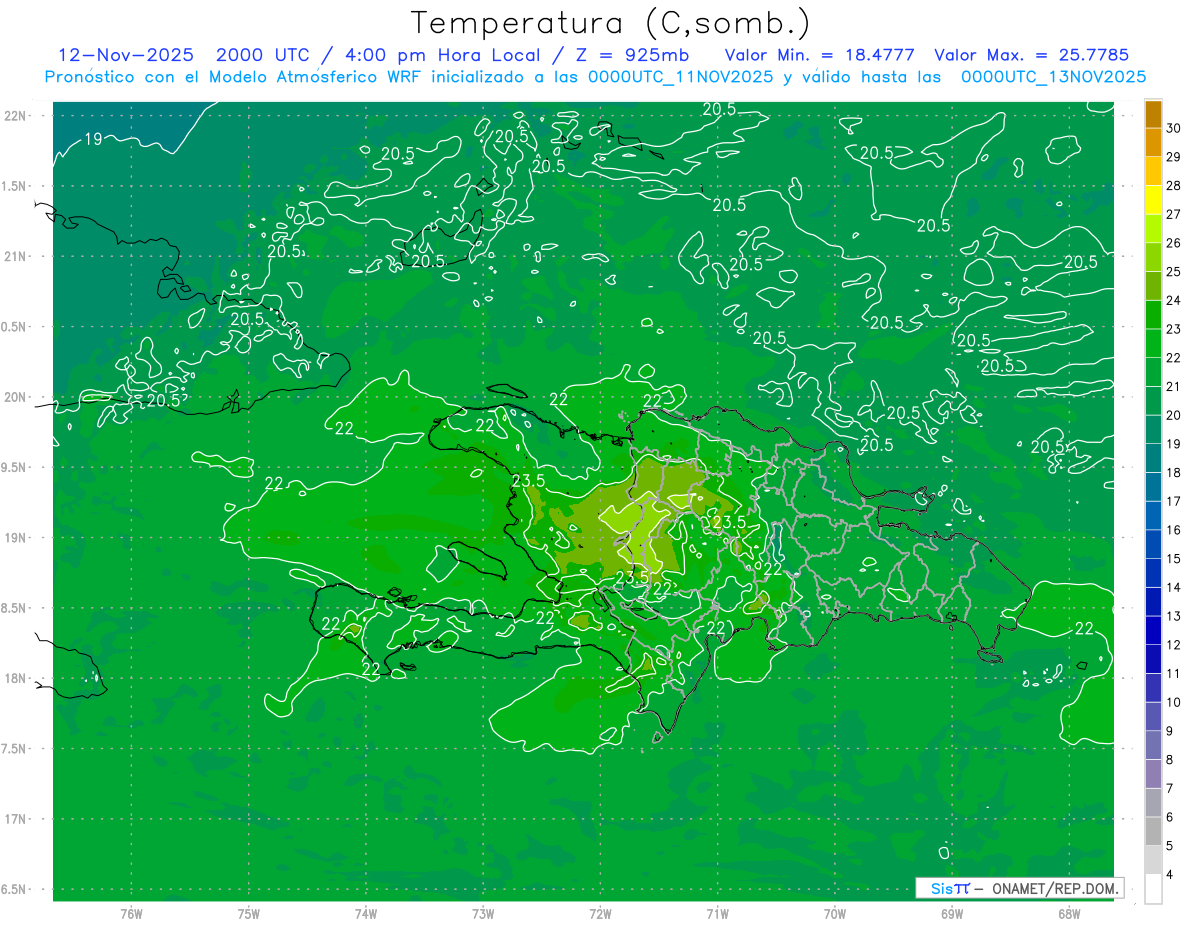Click latitude axis label "19N"
Viewport: 1200px width, 927px height.
16,538
